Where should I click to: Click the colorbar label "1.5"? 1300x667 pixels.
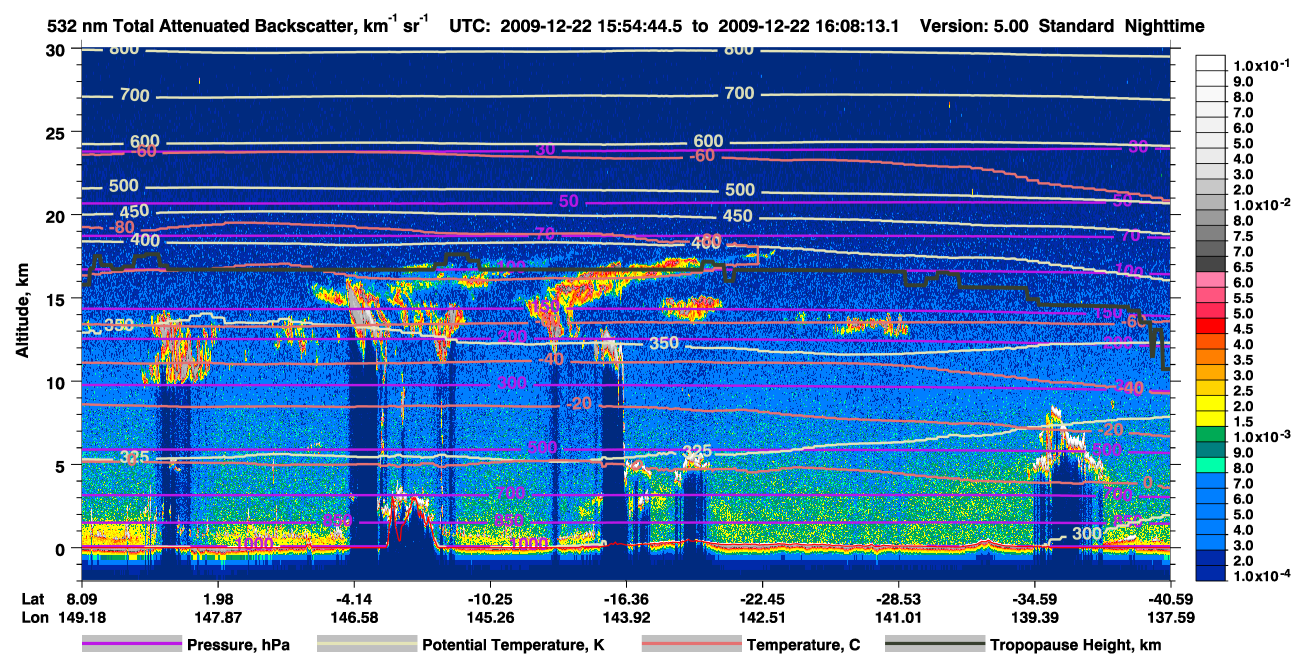(1242, 422)
